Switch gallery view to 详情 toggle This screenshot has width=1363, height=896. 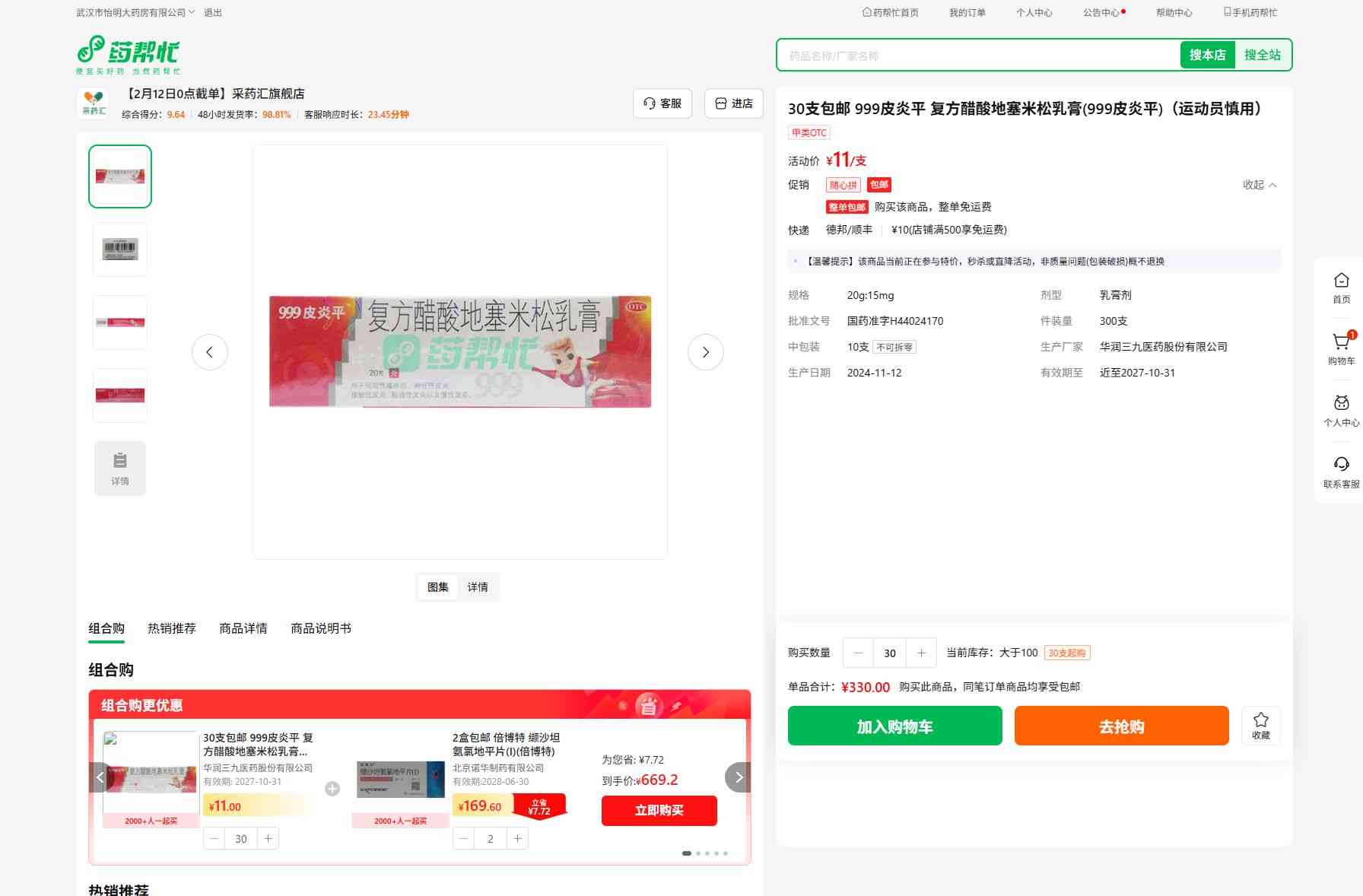coord(478,587)
